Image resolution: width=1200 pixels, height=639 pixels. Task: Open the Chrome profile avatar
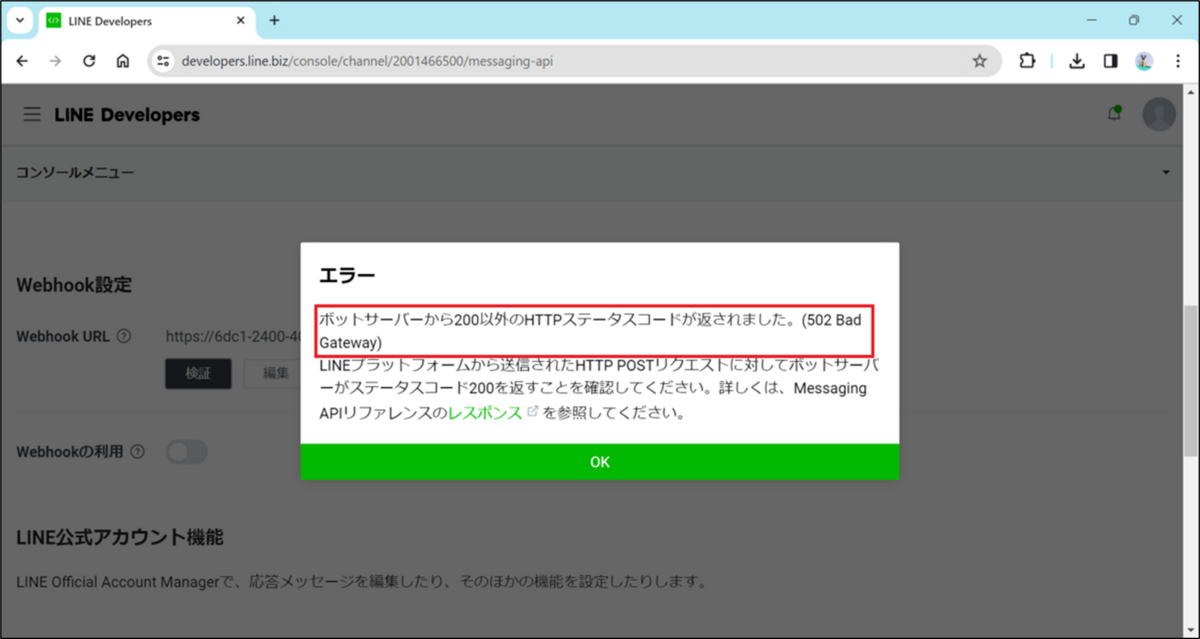click(x=1144, y=61)
